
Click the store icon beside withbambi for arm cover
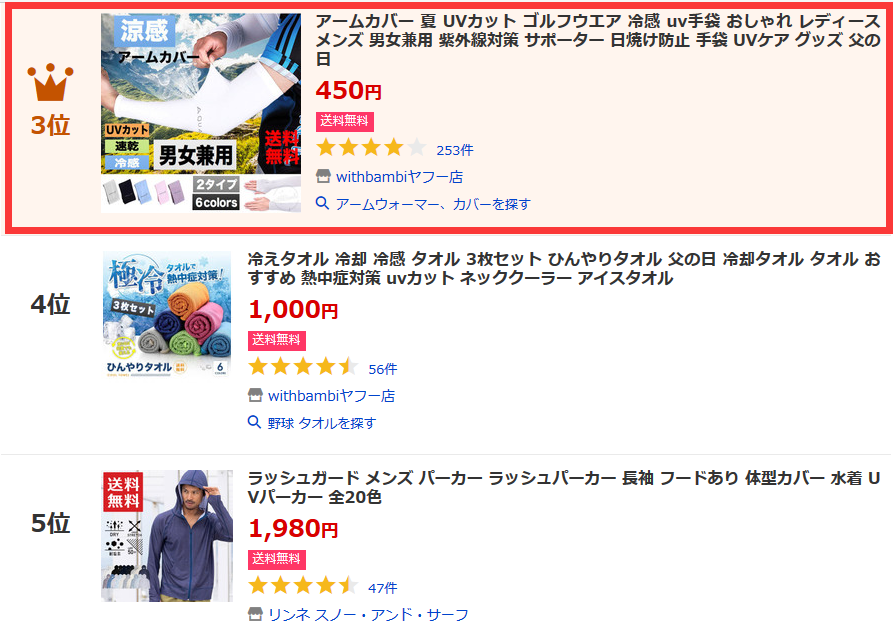(323, 177)
